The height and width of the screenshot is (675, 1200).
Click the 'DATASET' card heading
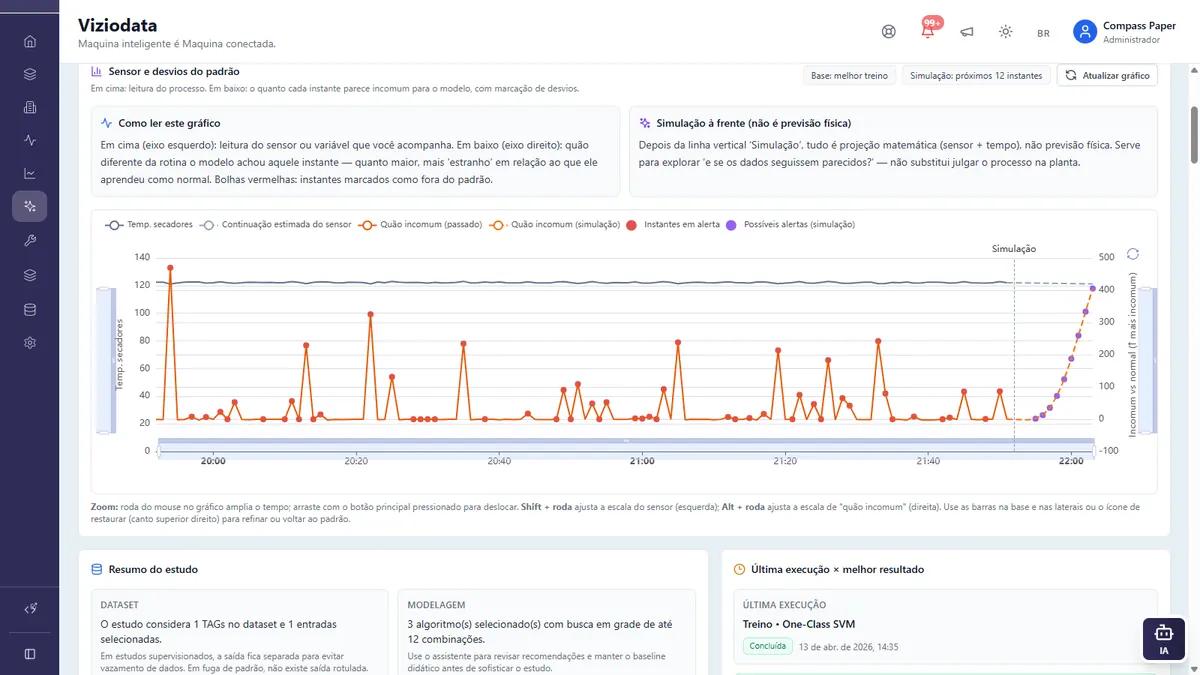point(119,605)
